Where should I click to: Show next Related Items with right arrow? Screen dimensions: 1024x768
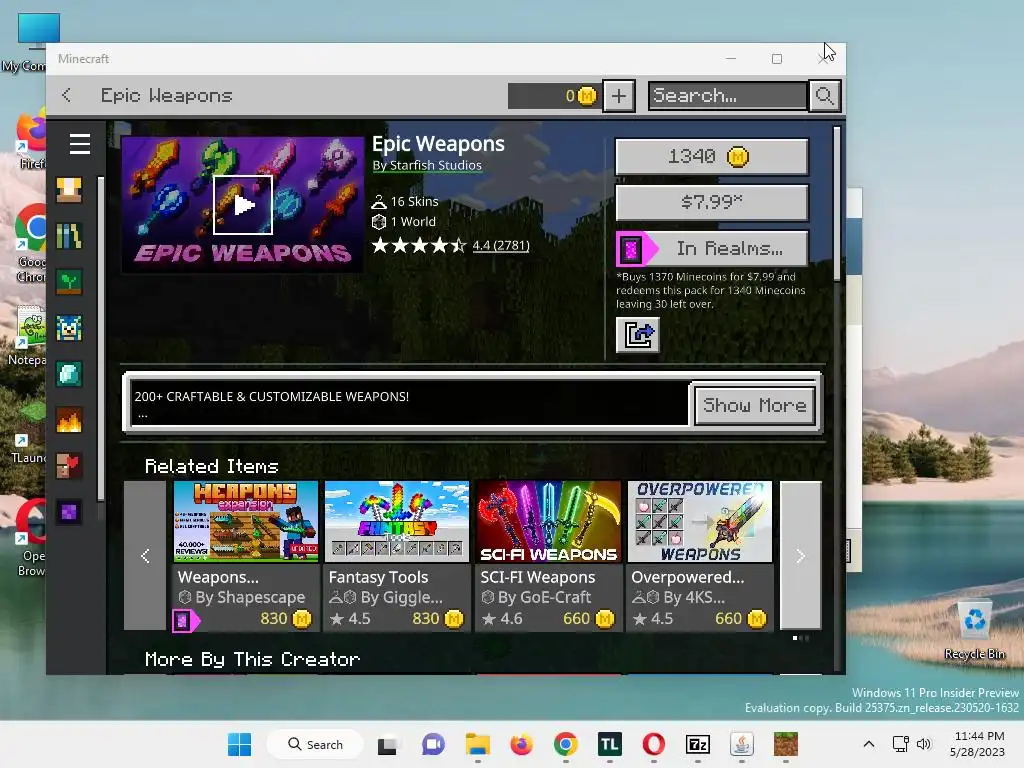click(801, 556)
